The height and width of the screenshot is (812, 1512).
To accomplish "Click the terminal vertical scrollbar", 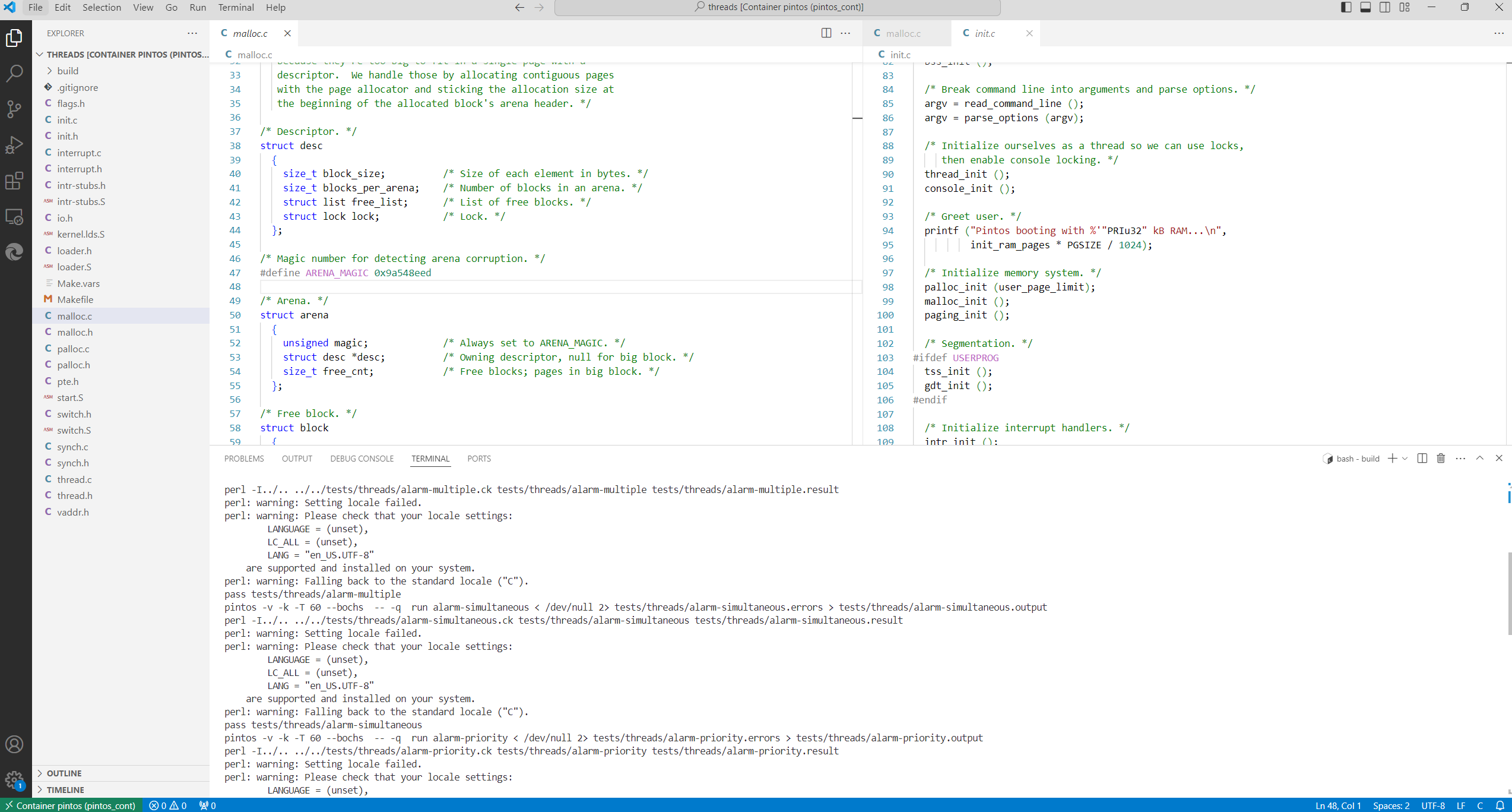I will tap(1509, 594).
